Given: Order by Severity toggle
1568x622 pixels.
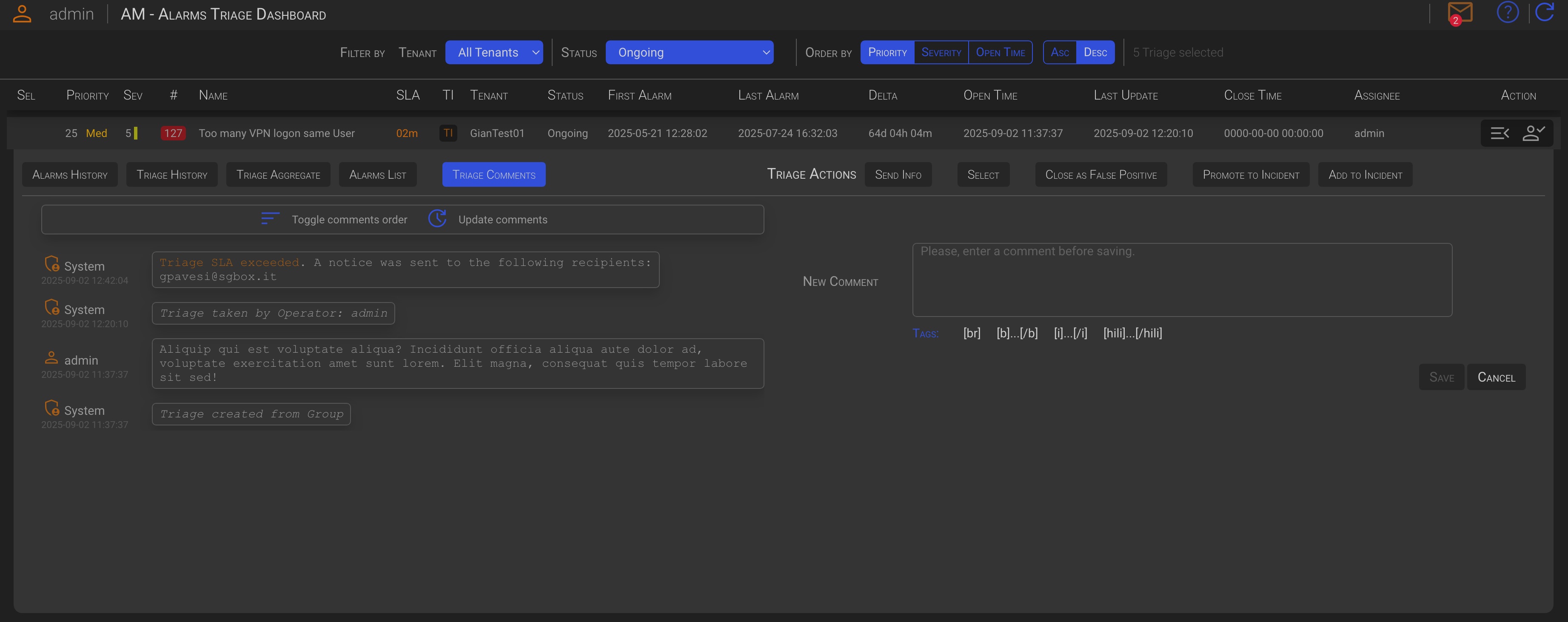Looking at the screenshot, I should tap(941, 52).
